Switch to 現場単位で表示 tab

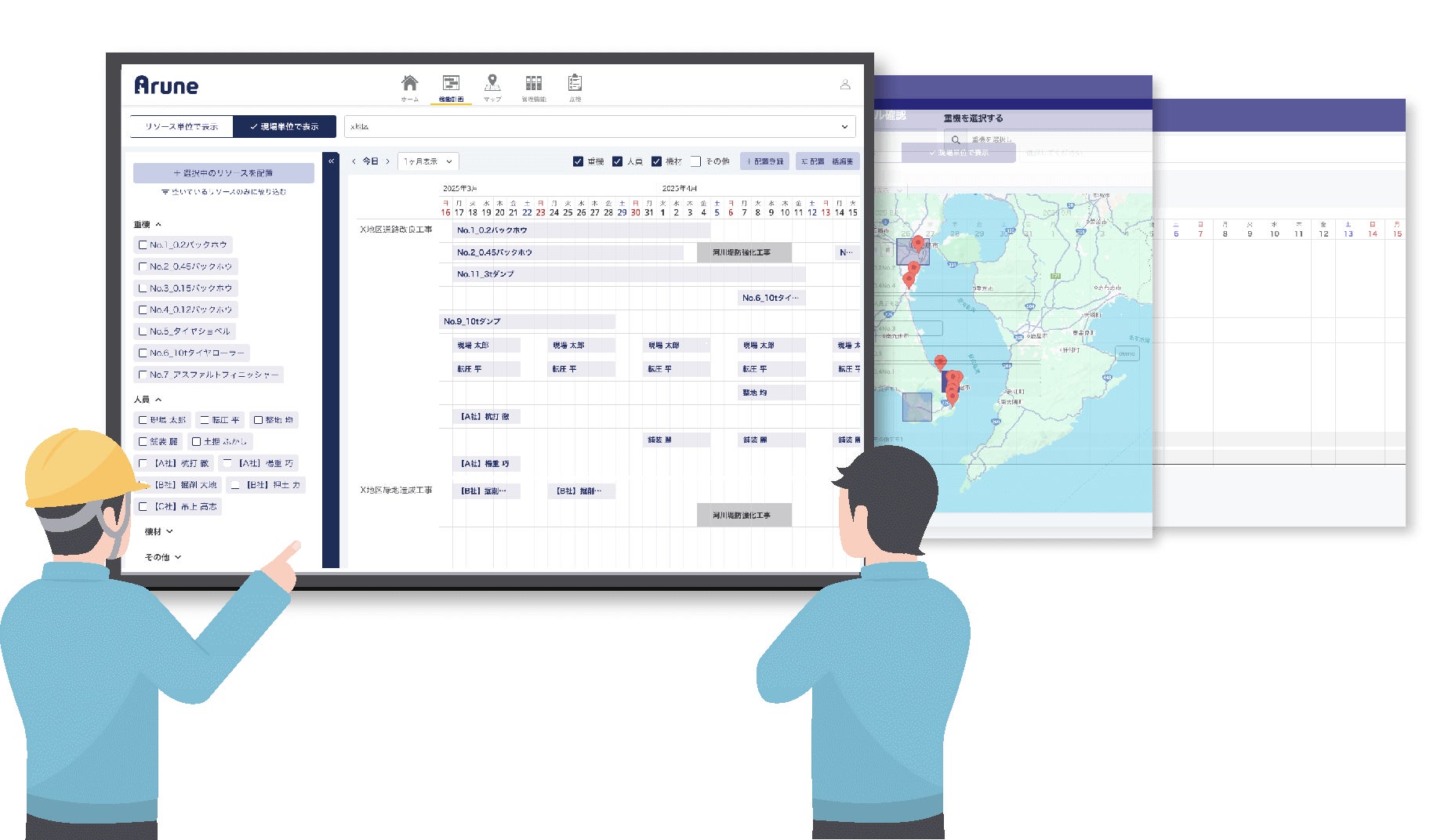tap(285, 126)
